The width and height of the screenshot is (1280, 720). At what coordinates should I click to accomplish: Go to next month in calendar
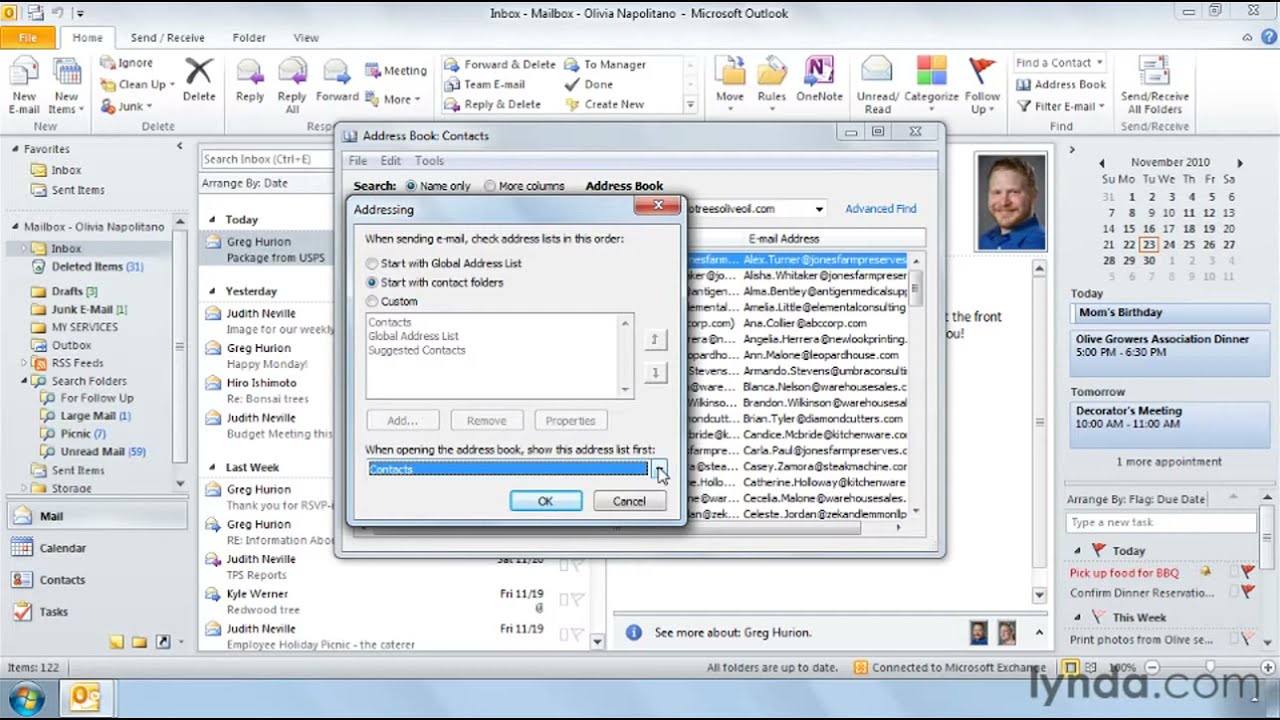1240,162
